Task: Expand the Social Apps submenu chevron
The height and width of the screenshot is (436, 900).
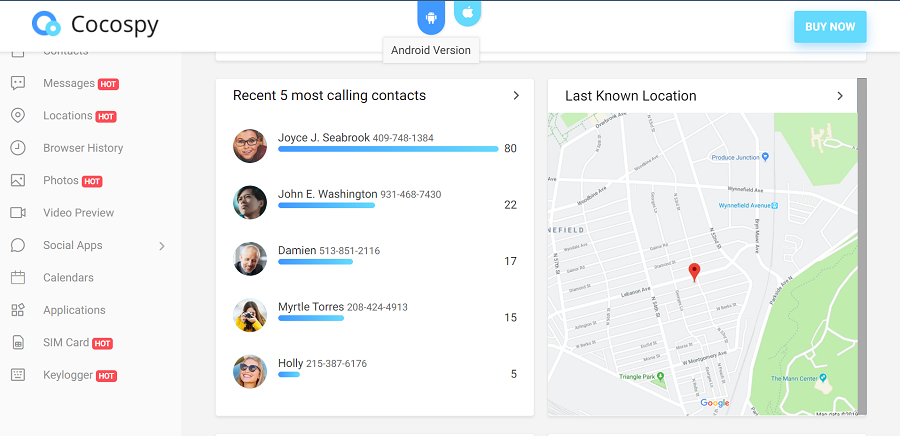Action: tap(162, 246)
